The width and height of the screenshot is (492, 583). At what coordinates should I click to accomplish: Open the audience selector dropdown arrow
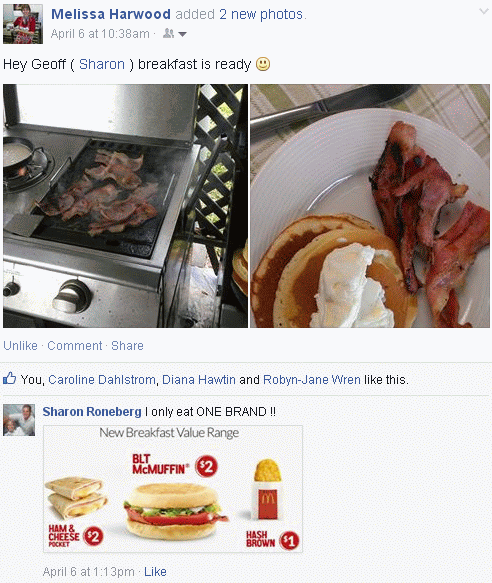pyautogui.click(x=182, y=34)
